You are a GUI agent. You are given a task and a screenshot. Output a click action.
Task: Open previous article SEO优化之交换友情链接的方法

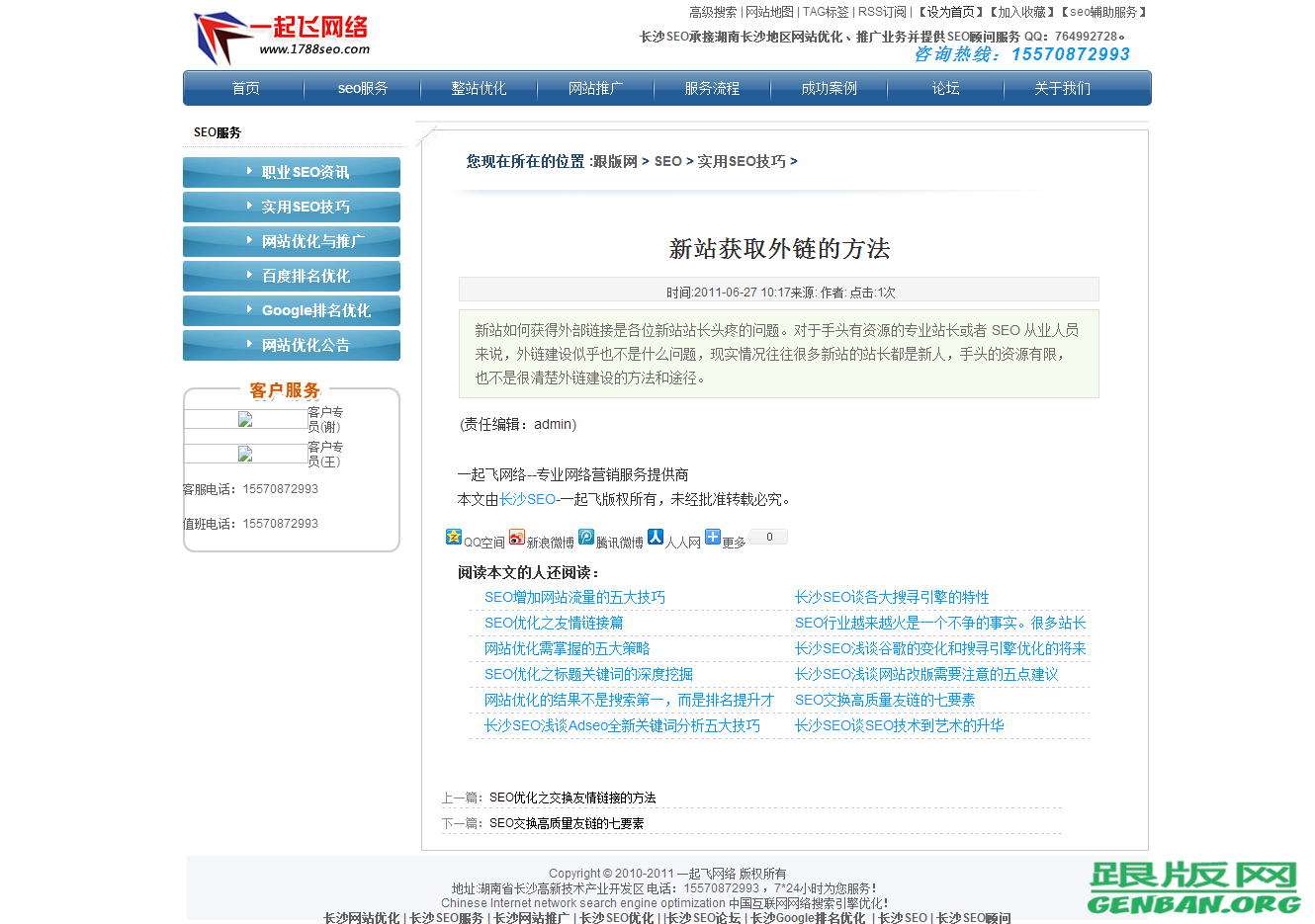(571, 798)
